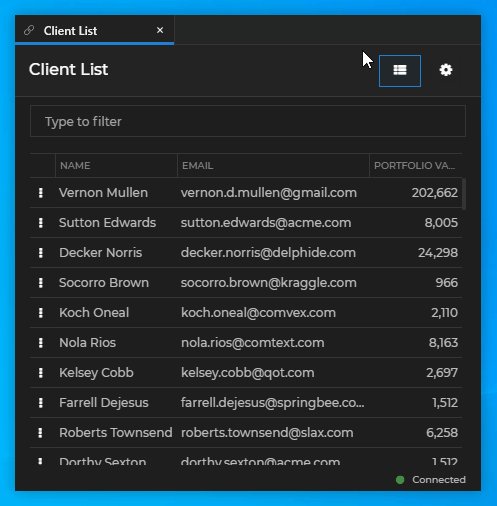Click truncated farrell.dejesus@springbee email
Image resolution: width=497 pixels, height=506 pixels.
[x=273, y=403]
